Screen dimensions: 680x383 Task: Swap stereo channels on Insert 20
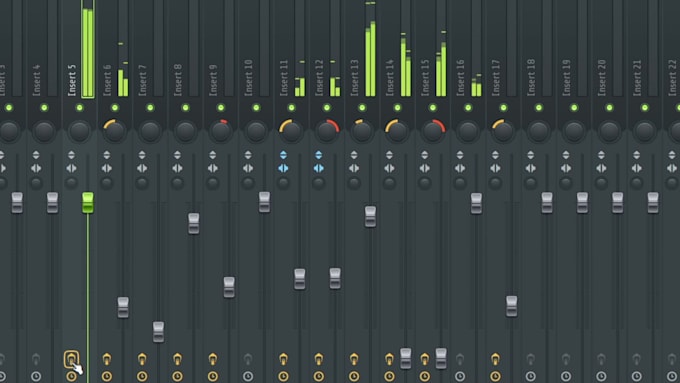[601, 168]
